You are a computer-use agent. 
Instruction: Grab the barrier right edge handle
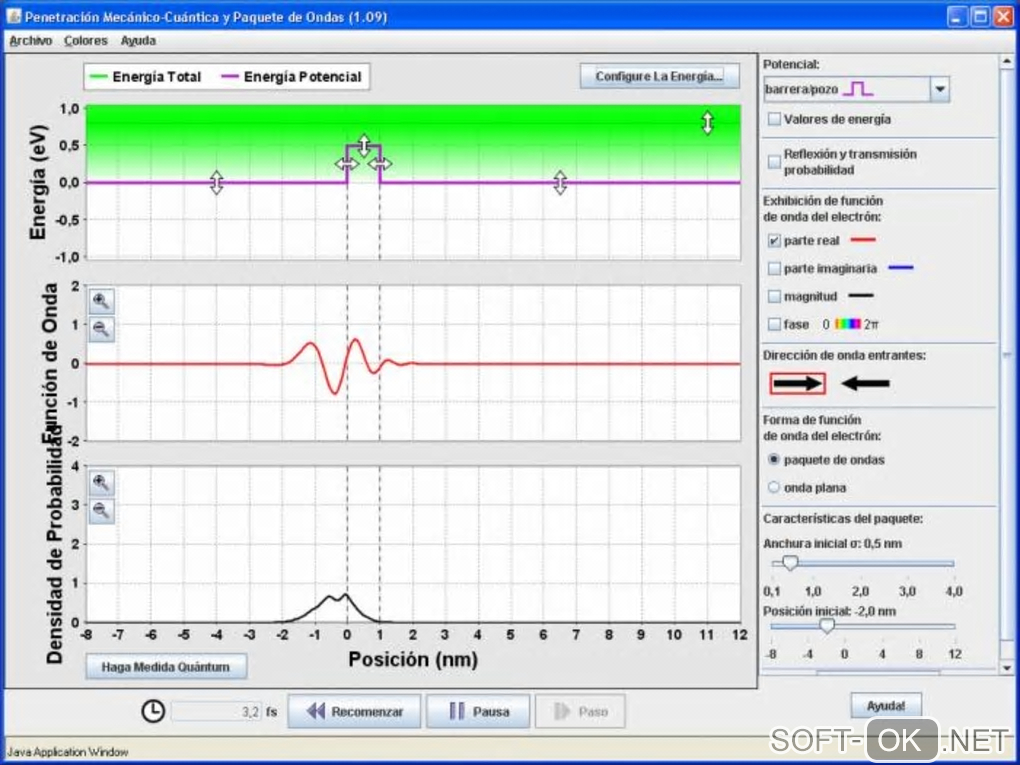click(x=381, y=163)
